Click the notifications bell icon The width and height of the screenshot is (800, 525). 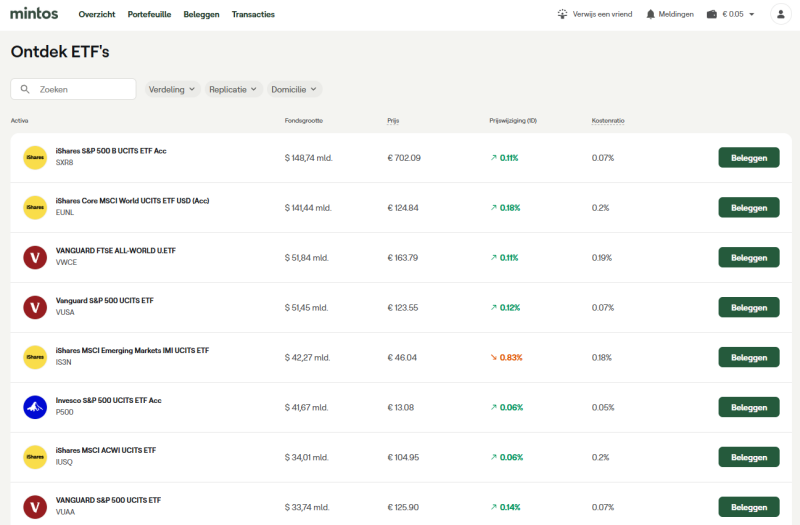(x=650, y=14)
